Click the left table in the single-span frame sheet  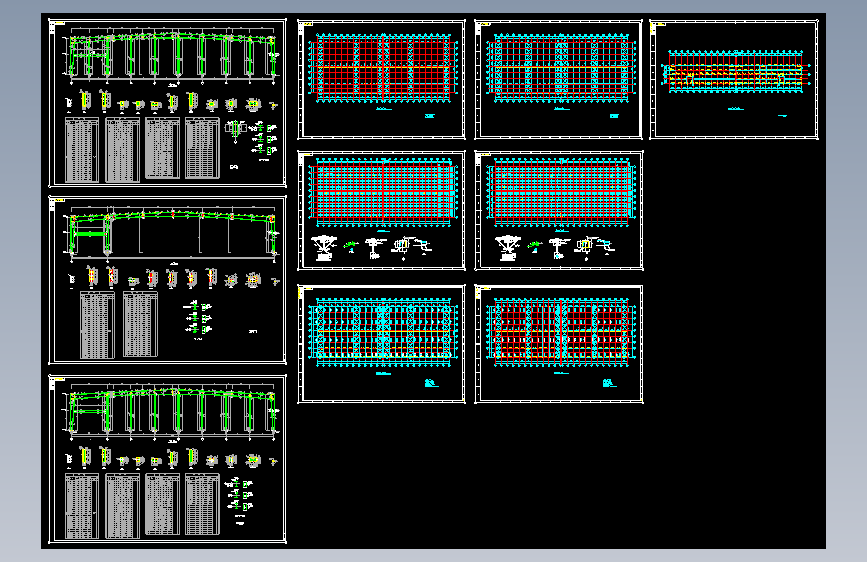(97, 325)
